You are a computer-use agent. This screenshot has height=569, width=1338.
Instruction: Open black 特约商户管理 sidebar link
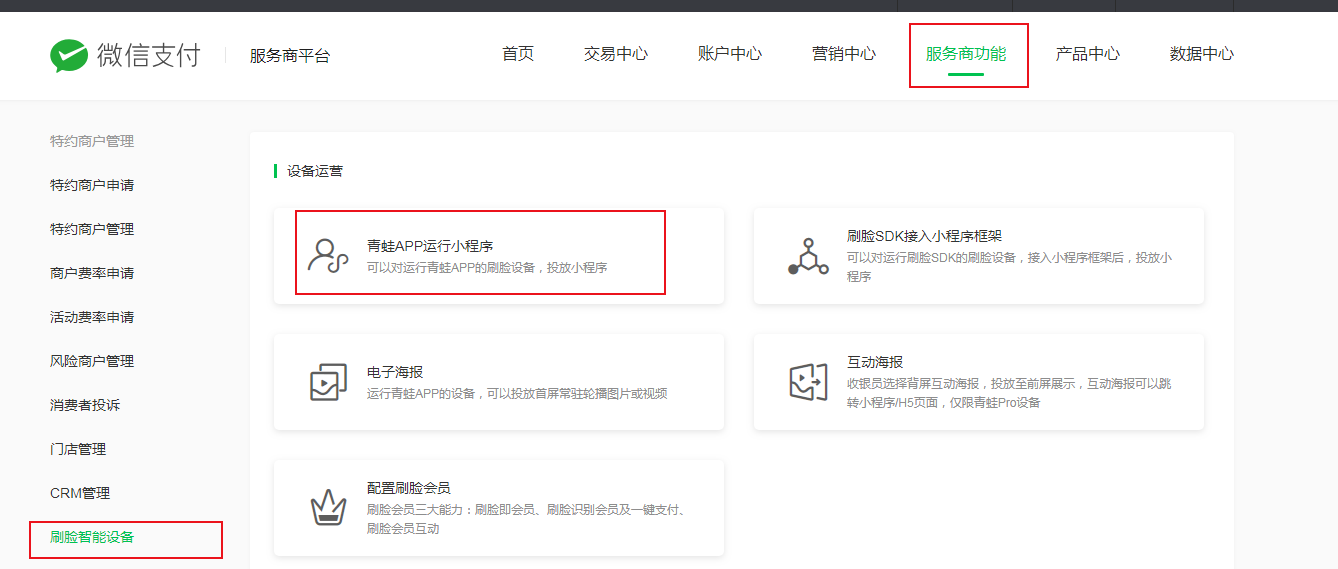[x=92, y=229]
